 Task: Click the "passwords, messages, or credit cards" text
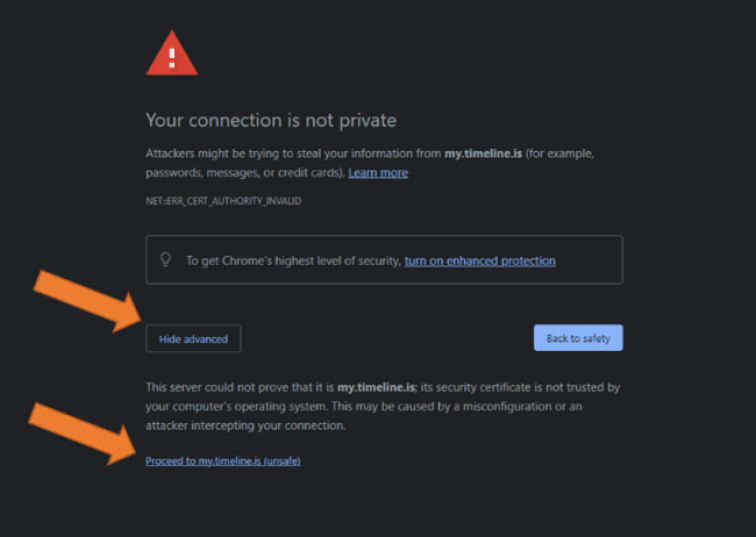click(244, 173)
